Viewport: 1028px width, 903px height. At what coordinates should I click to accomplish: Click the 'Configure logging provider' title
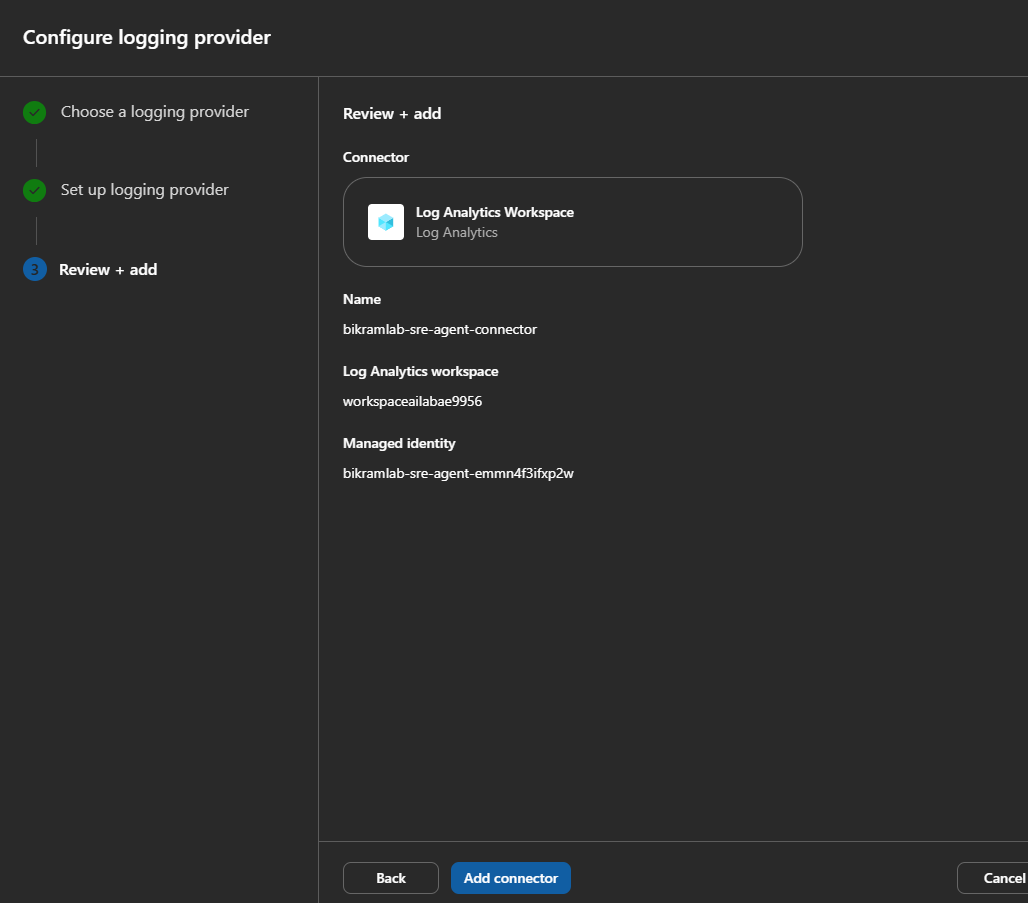147,37
